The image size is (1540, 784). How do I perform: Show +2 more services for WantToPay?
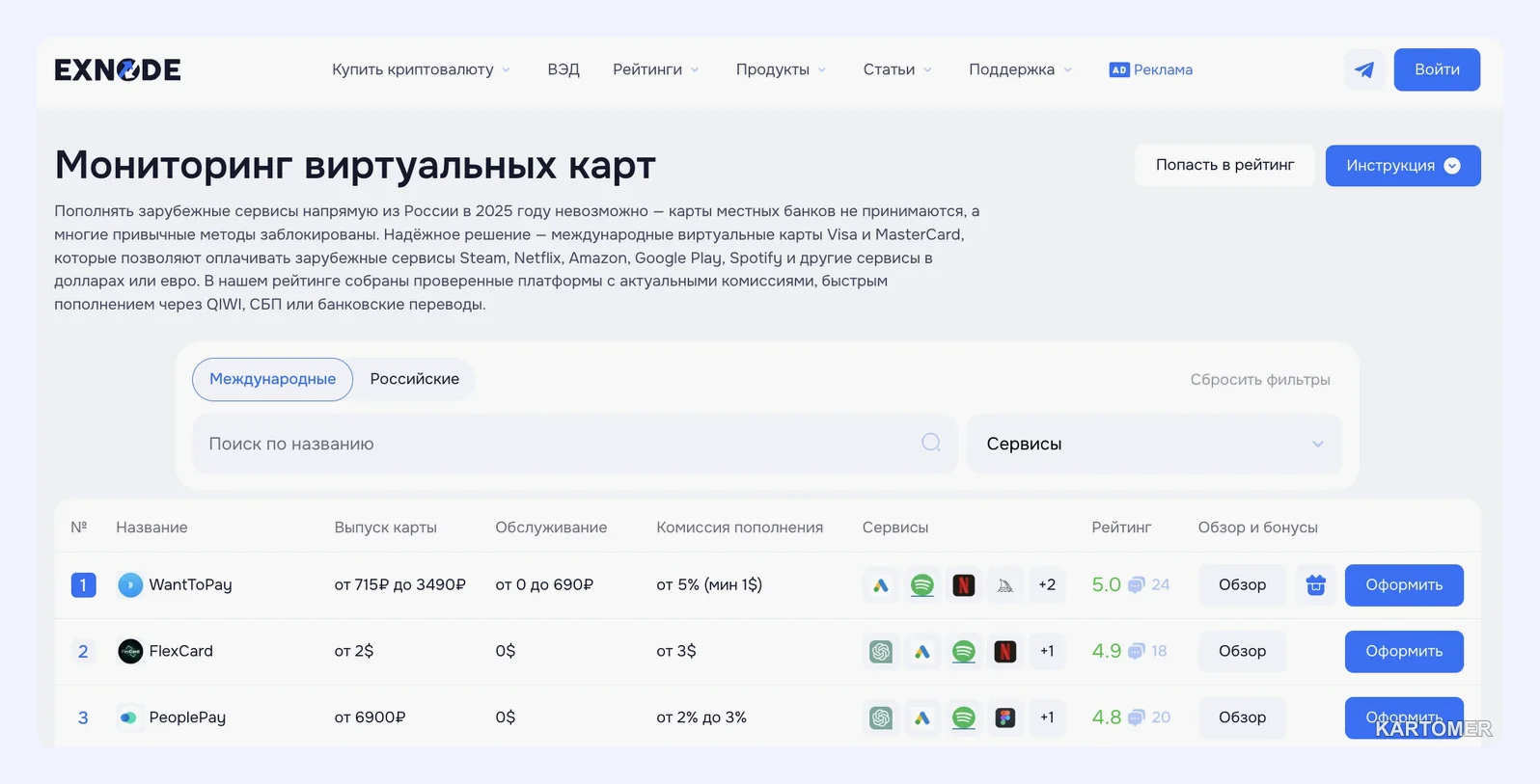pyautogui.click(x=1047, y=584)
